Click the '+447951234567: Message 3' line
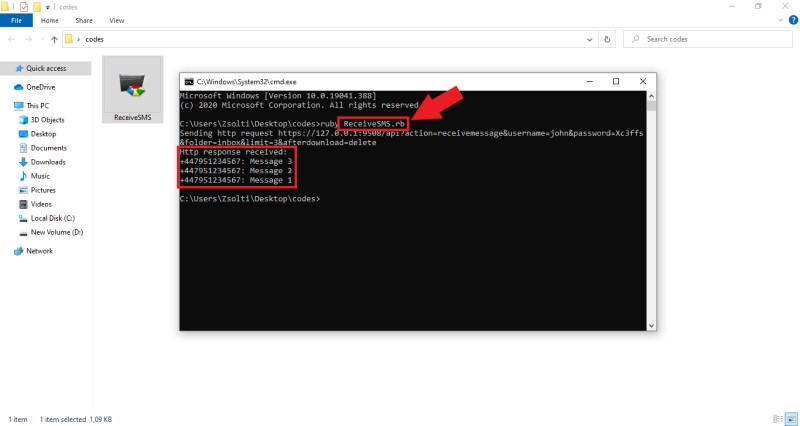 click(236, 161)
